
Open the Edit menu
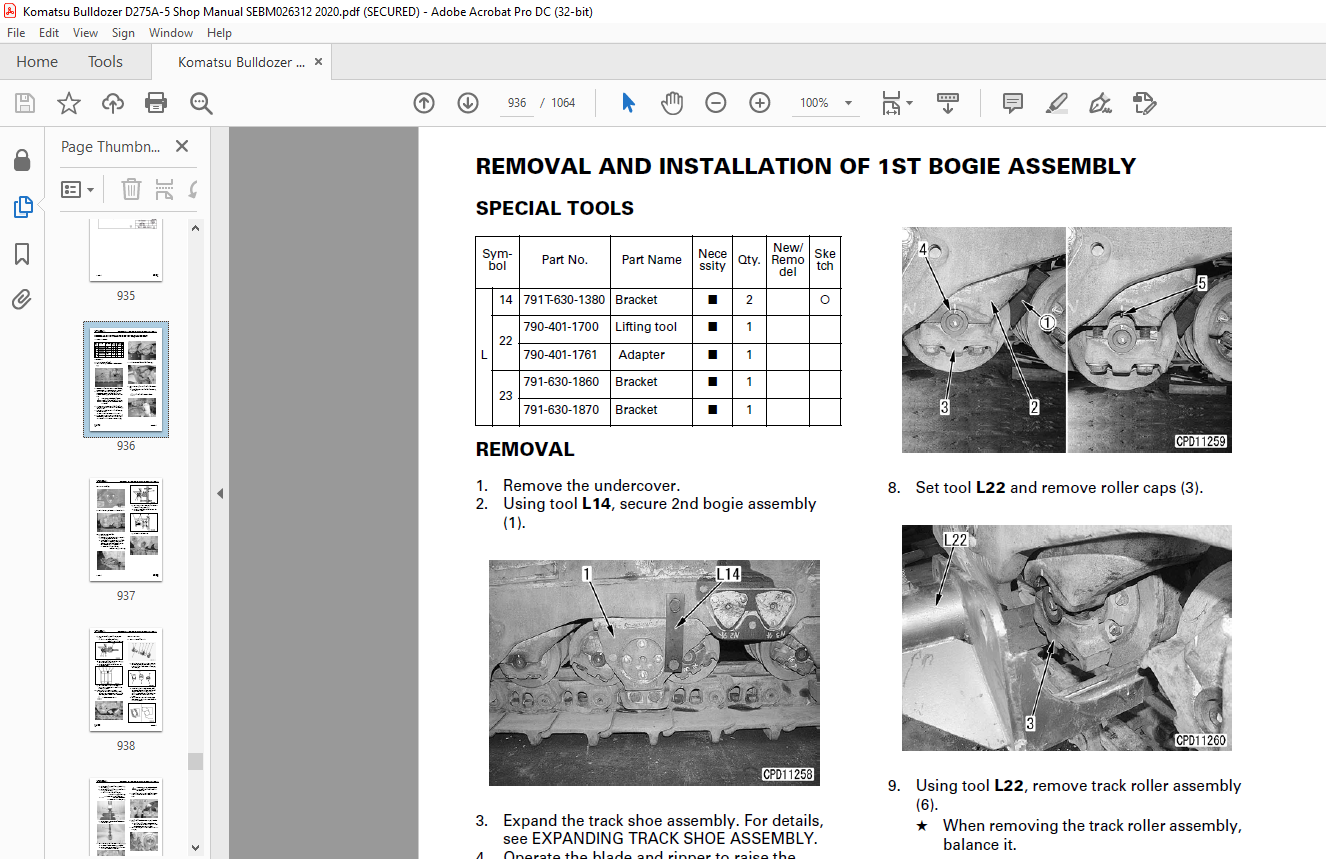pyautogui.click(x=49, y=33)
